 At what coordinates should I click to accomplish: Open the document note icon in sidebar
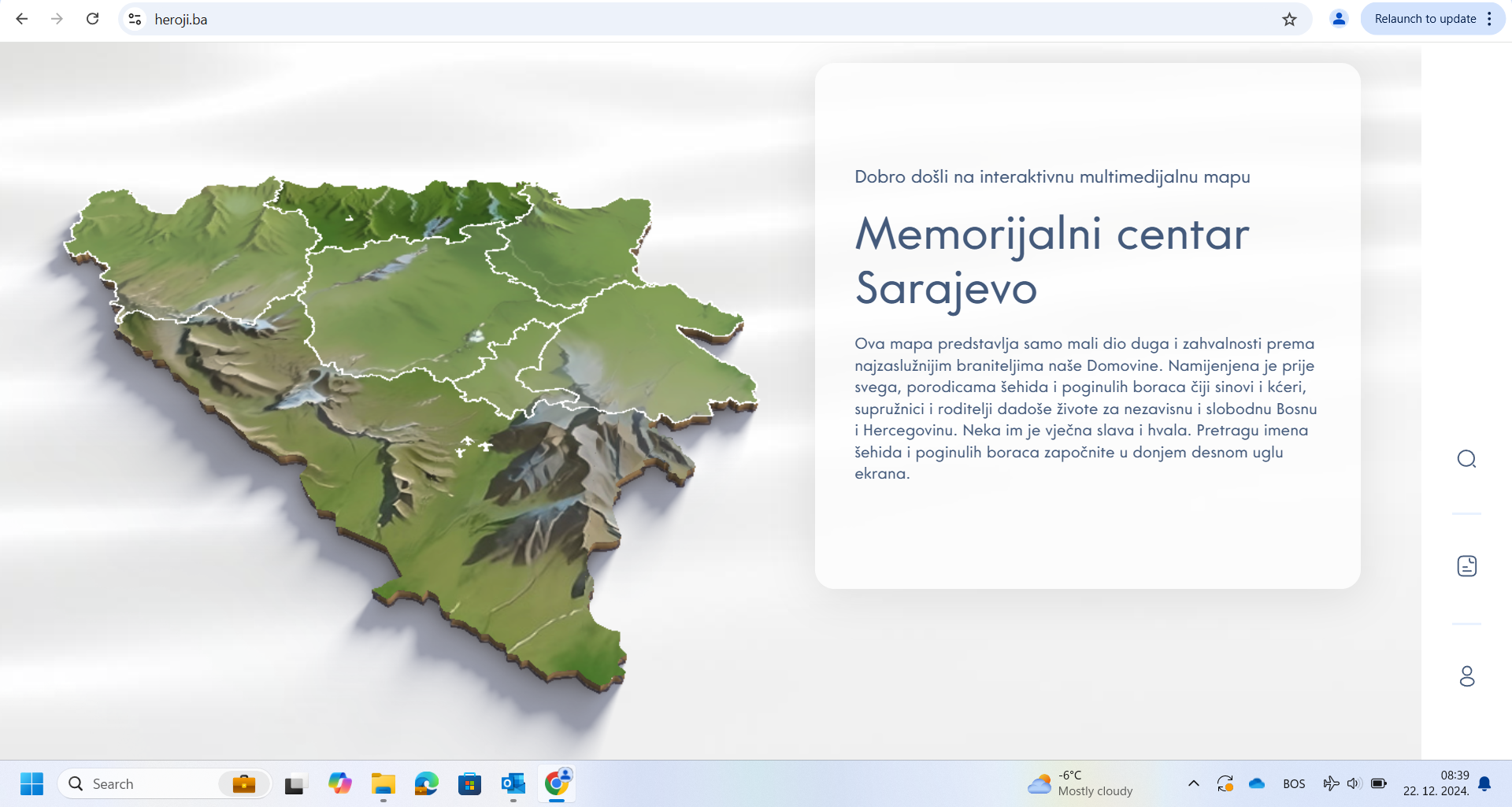(1466, 566)
